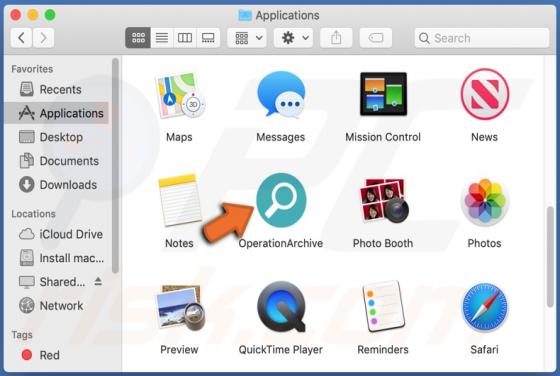This screenshot has width=560, height=376.
Task: Open Downloads in the sidebar
Action: click(56, 185)
